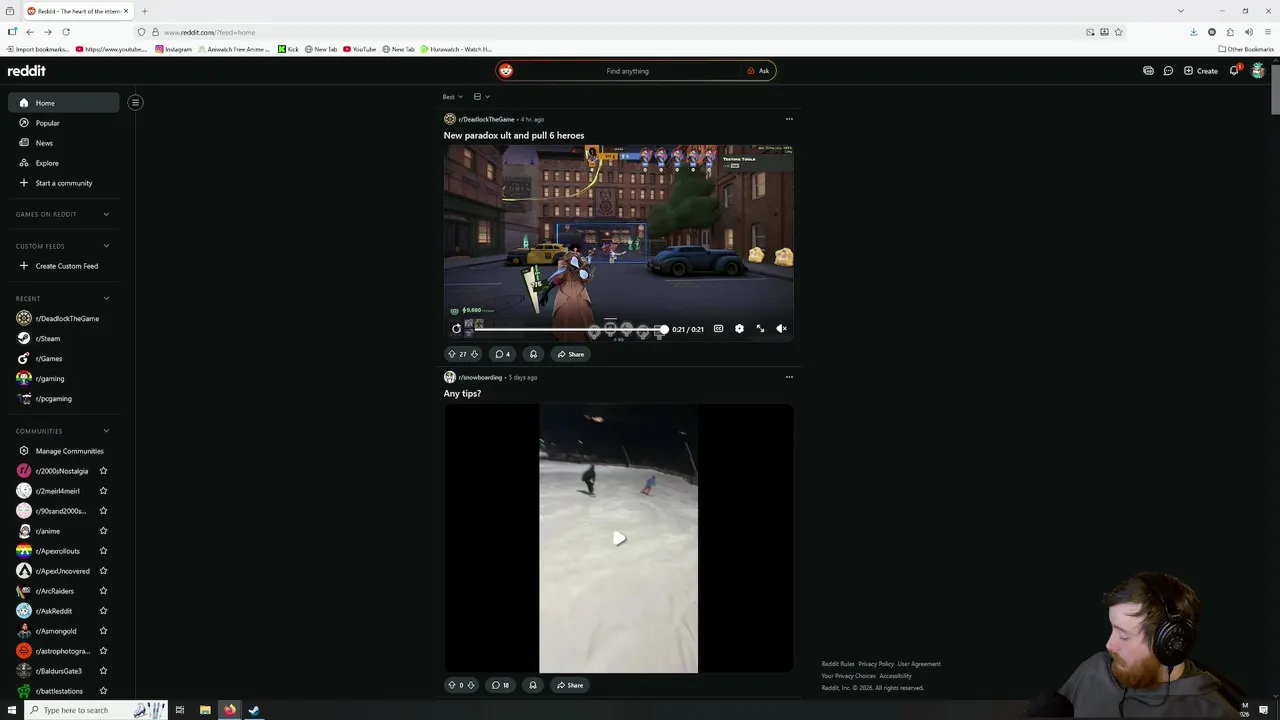The image size is (1280, 720).
Task: Play the snowboarding Any tips video
Action: point(619,538)
